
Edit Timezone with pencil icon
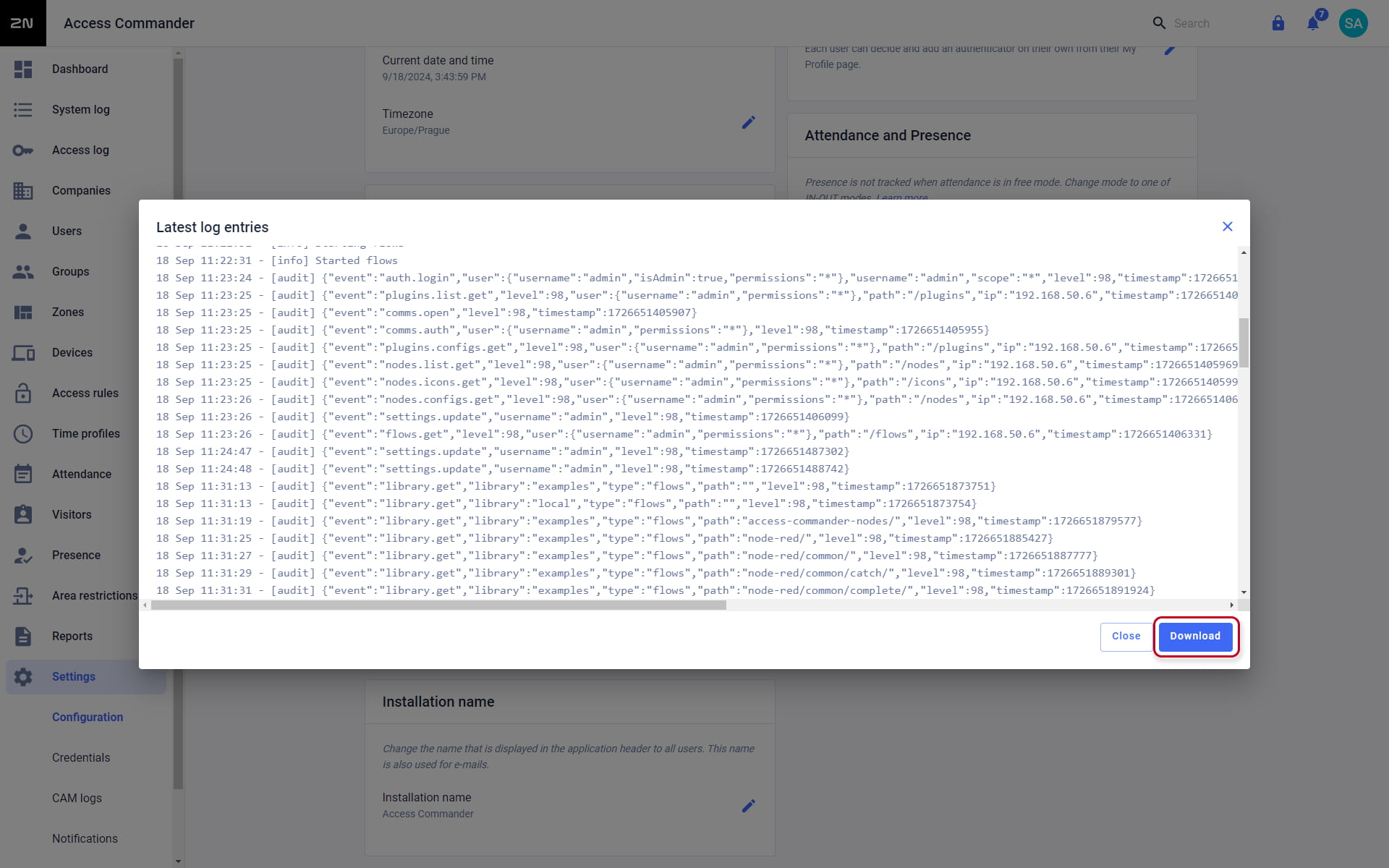click(x=749, y=122)
